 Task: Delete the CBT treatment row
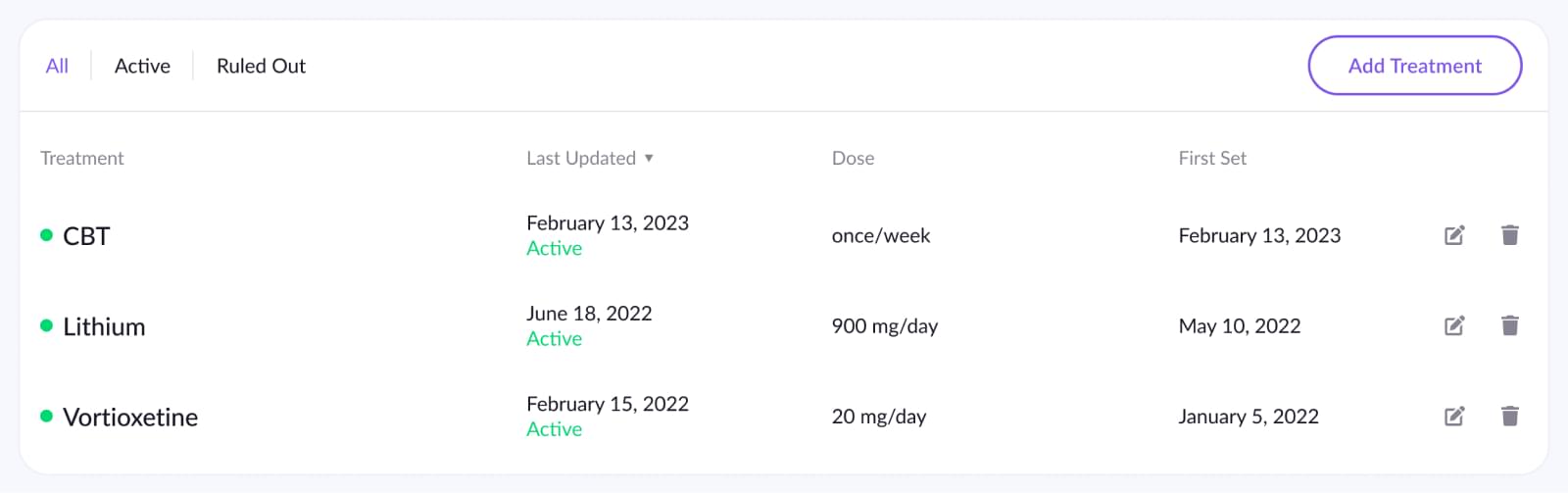[x=1510, y=235]
